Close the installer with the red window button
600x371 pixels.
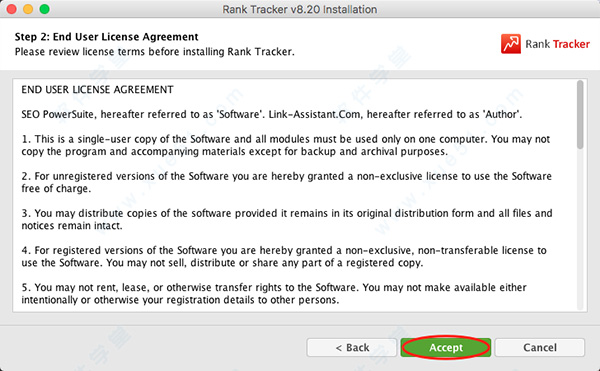[x=11, y=9]
